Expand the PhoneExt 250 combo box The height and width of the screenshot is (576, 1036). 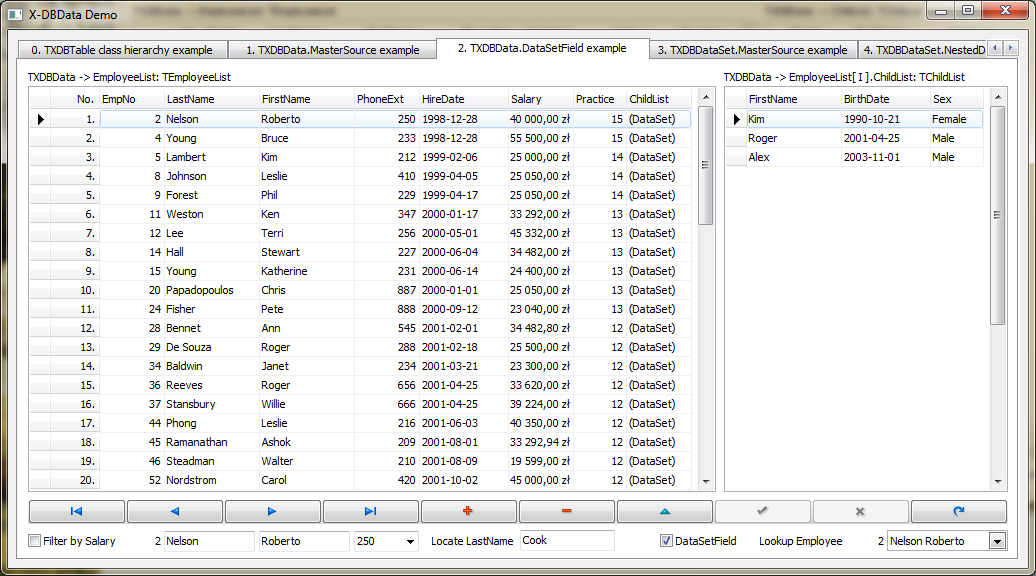pos(409,541)
